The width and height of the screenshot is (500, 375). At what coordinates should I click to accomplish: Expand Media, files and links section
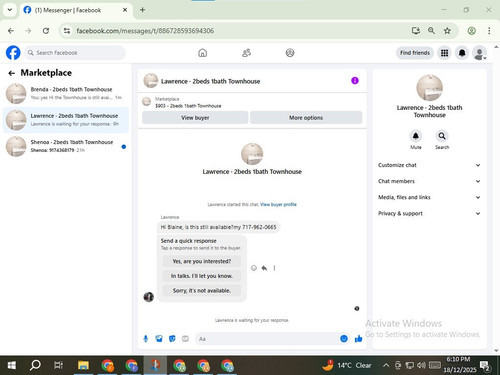[429, 197]
